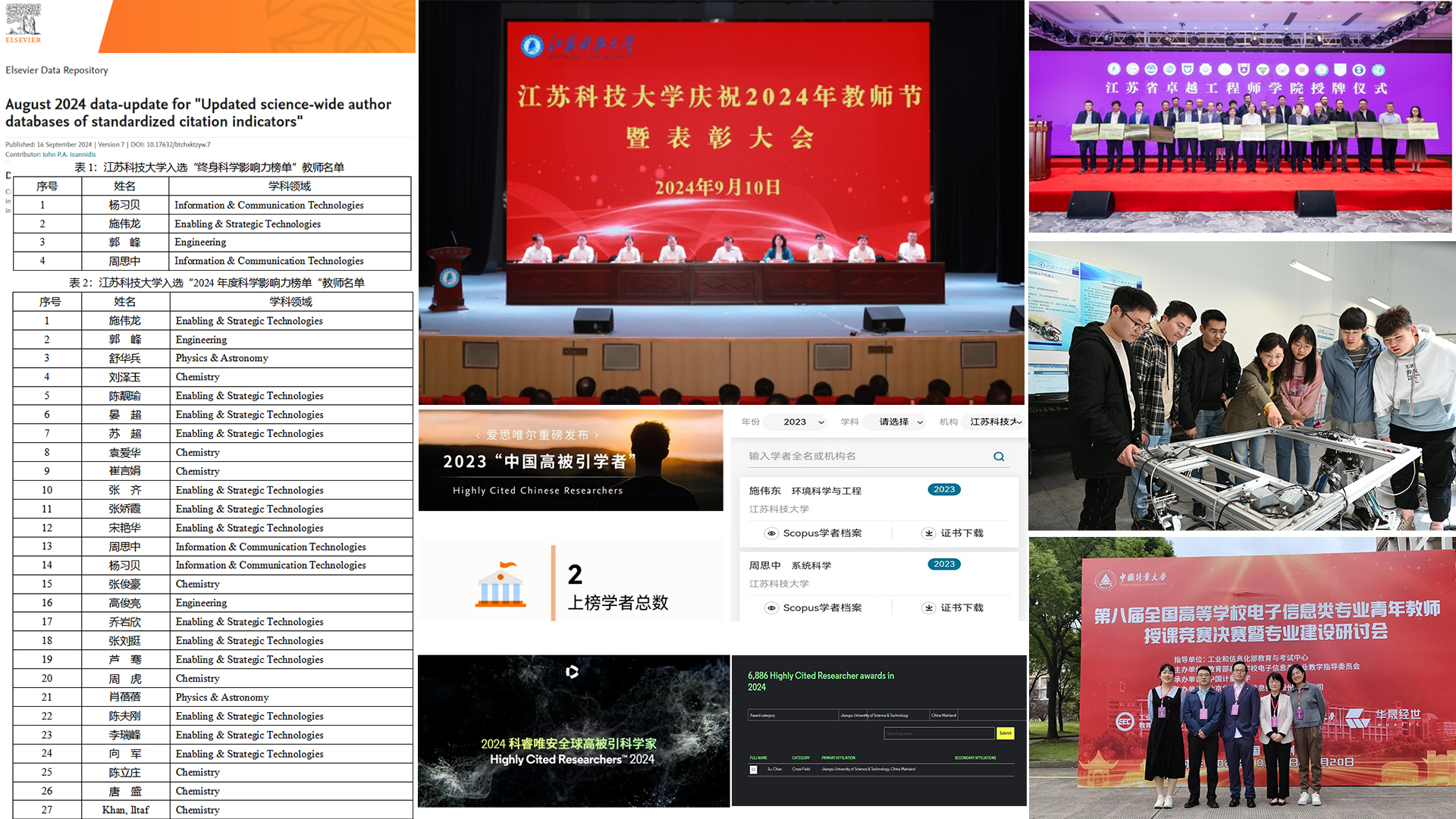Open contributor John P.A. Ioannidis link
This screenshot has width=1456, height=819.
click(x=69, y=155)
